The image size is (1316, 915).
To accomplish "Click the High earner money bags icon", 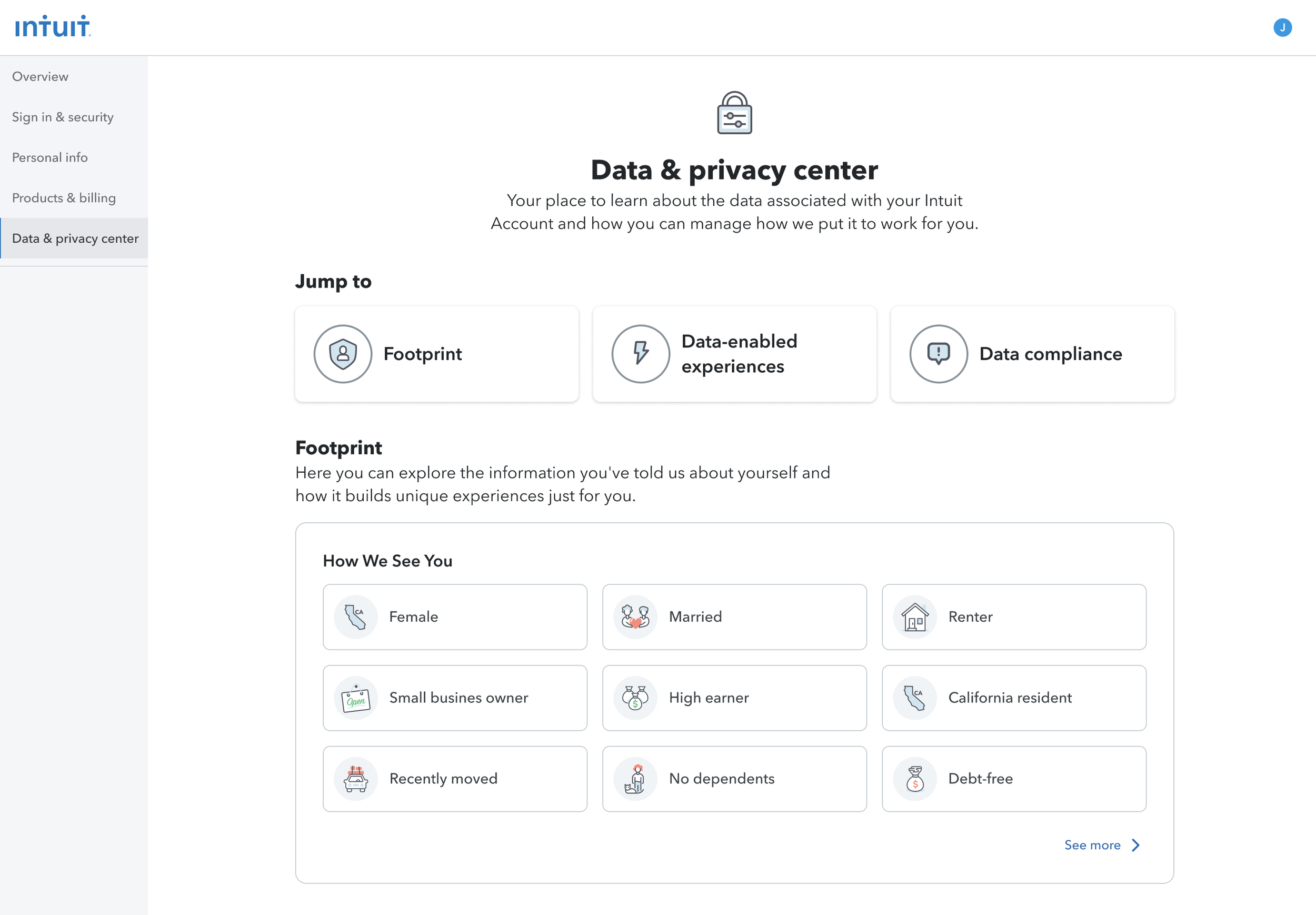I will 635,698.
